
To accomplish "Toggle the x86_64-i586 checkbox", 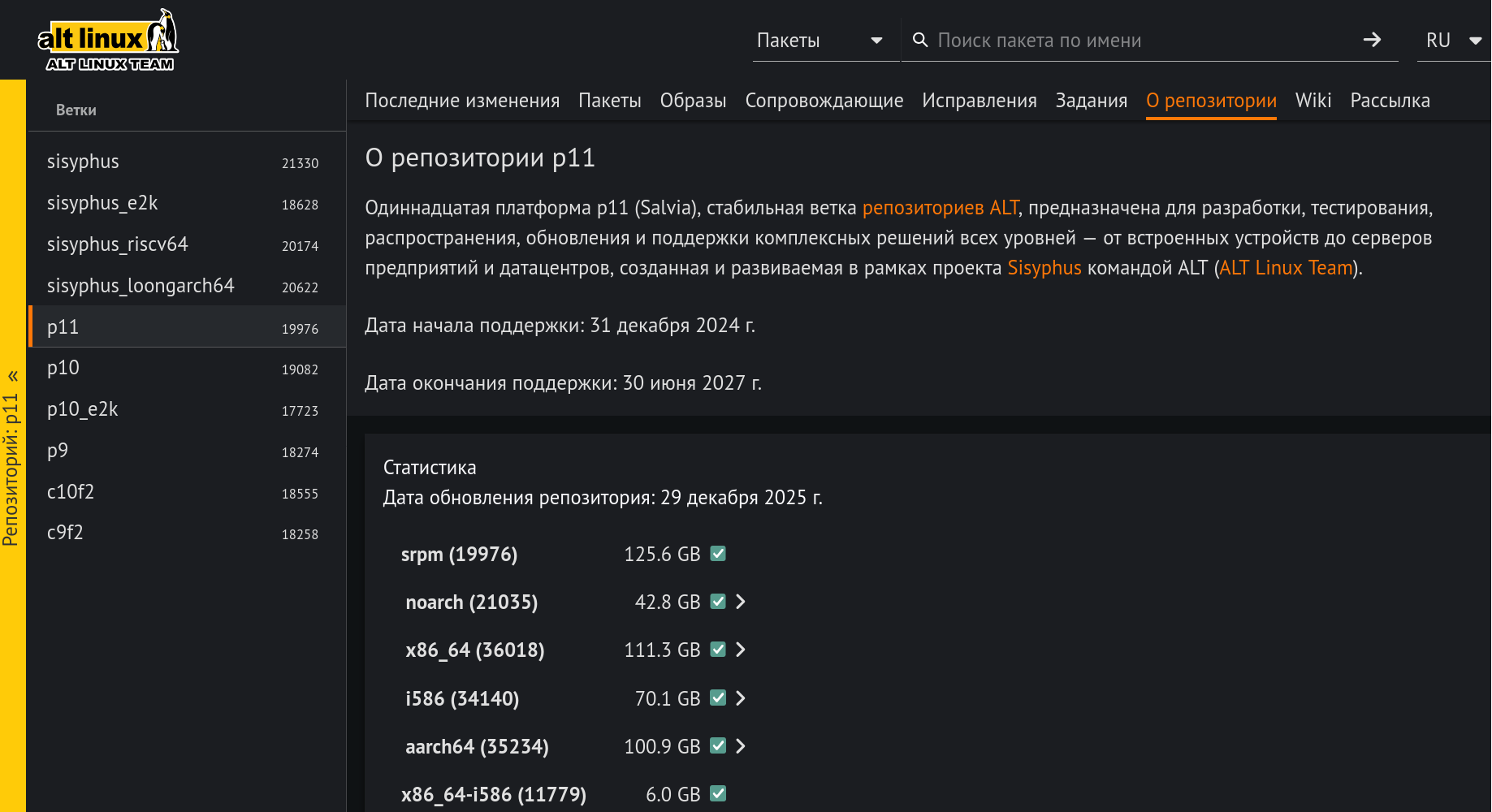I will point(718,793).
